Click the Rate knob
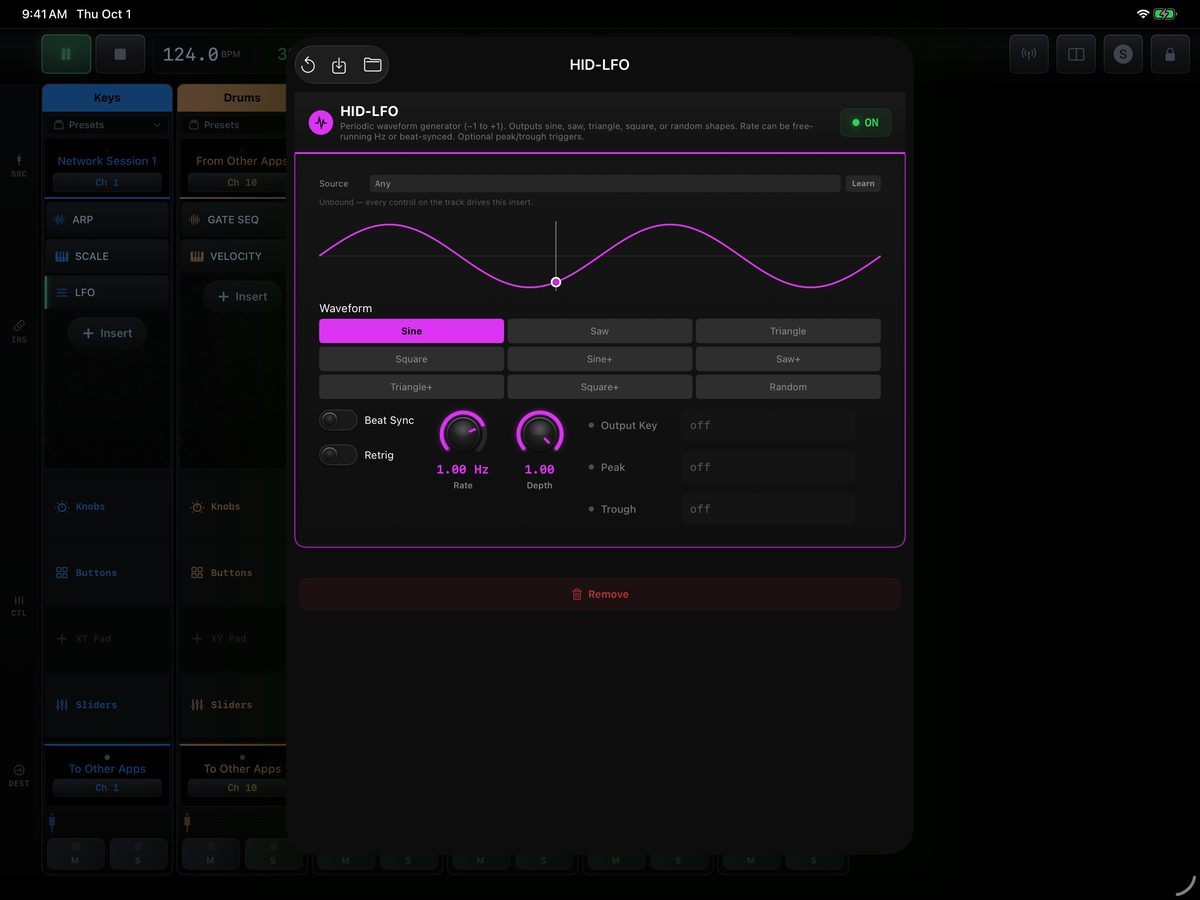This screenshot has height=900, width=1200. 463,433
